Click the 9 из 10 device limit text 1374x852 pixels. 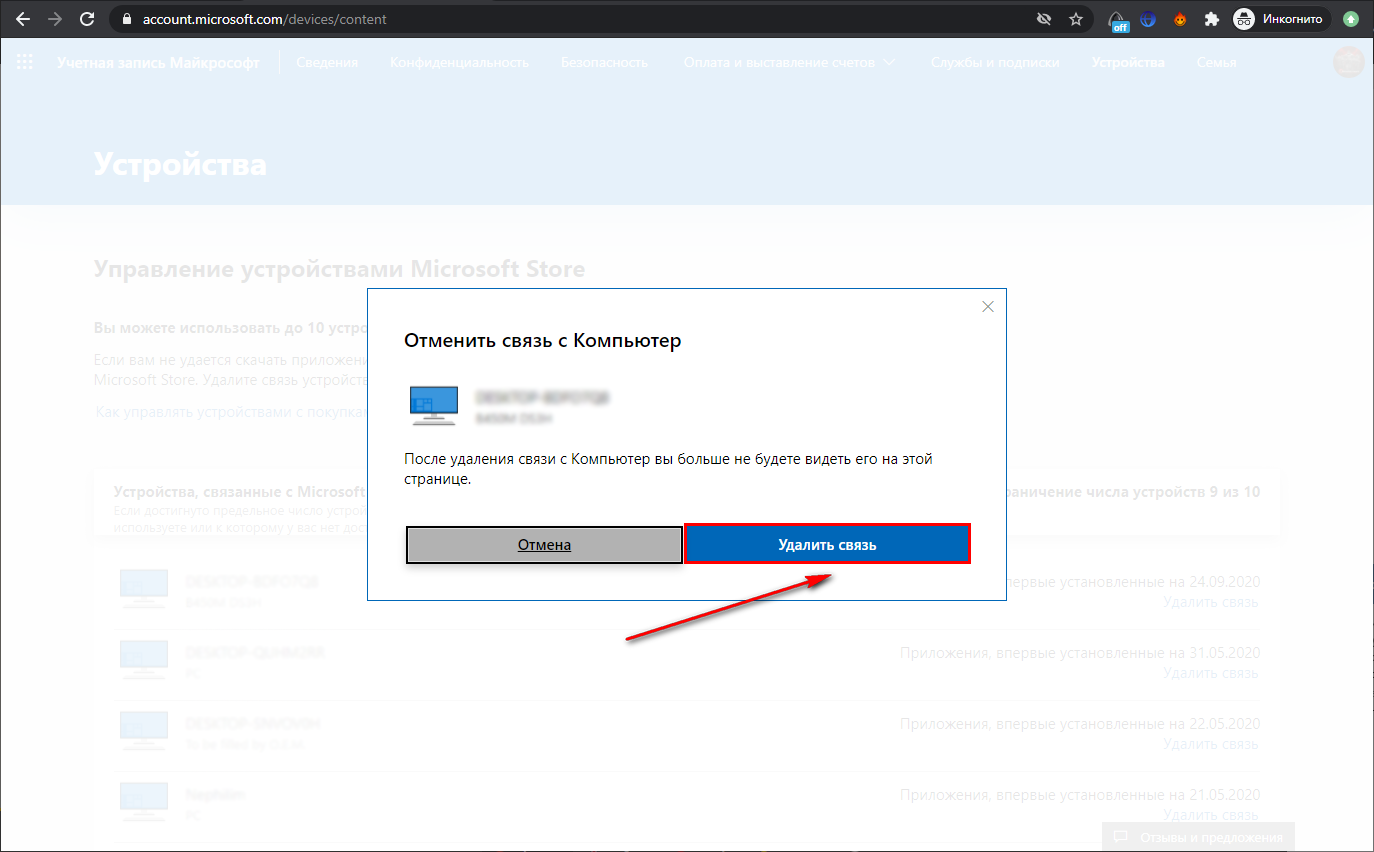point(1235,492)
